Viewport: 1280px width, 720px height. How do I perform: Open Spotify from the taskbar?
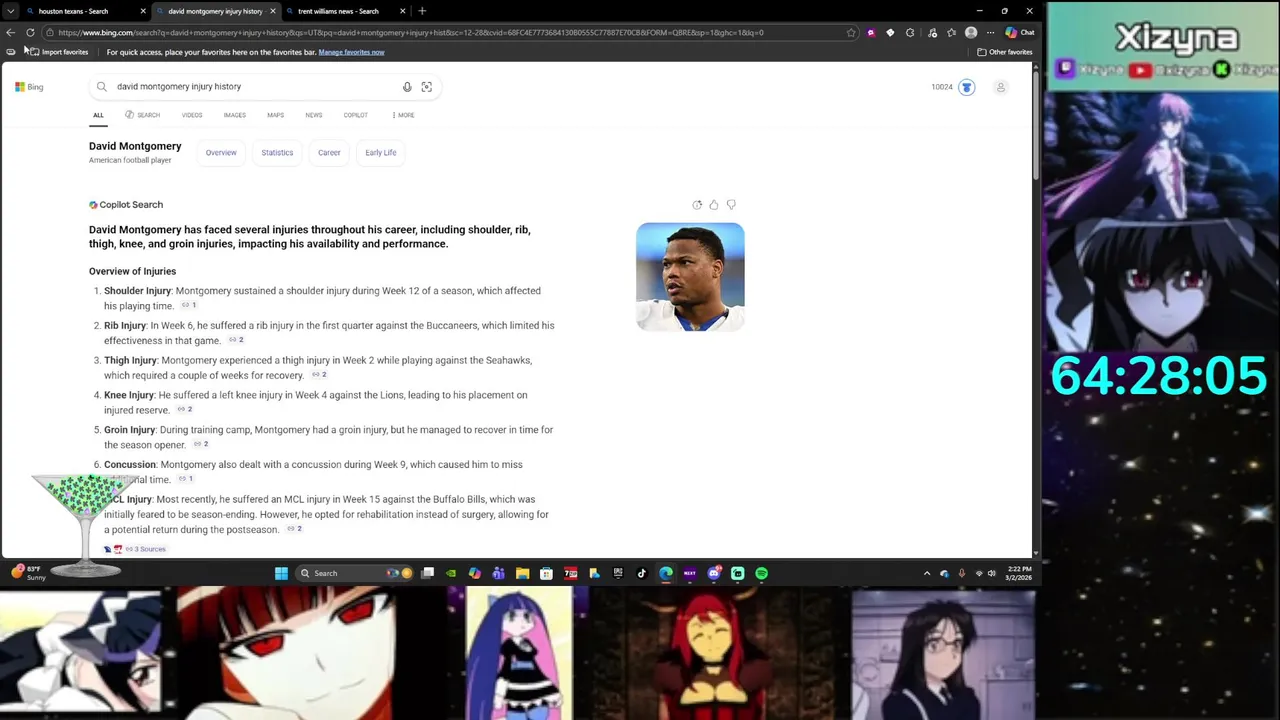click(x=761, y=573)
